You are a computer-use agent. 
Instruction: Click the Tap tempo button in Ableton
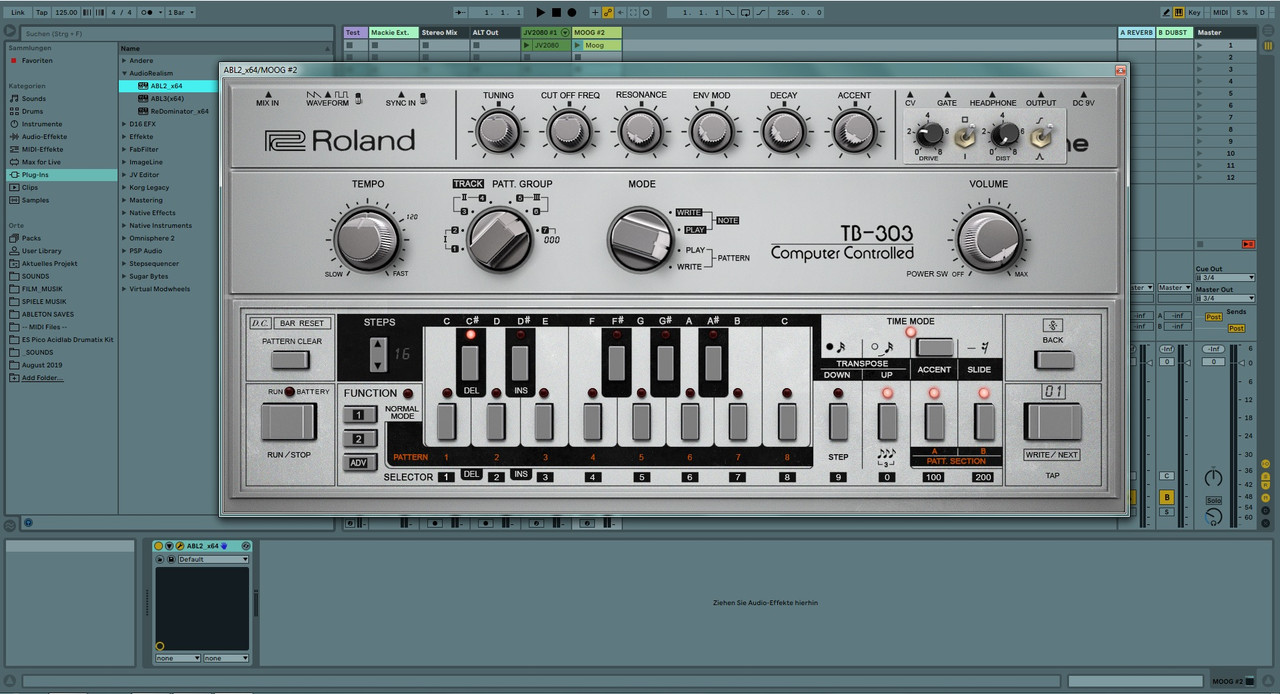41,12
